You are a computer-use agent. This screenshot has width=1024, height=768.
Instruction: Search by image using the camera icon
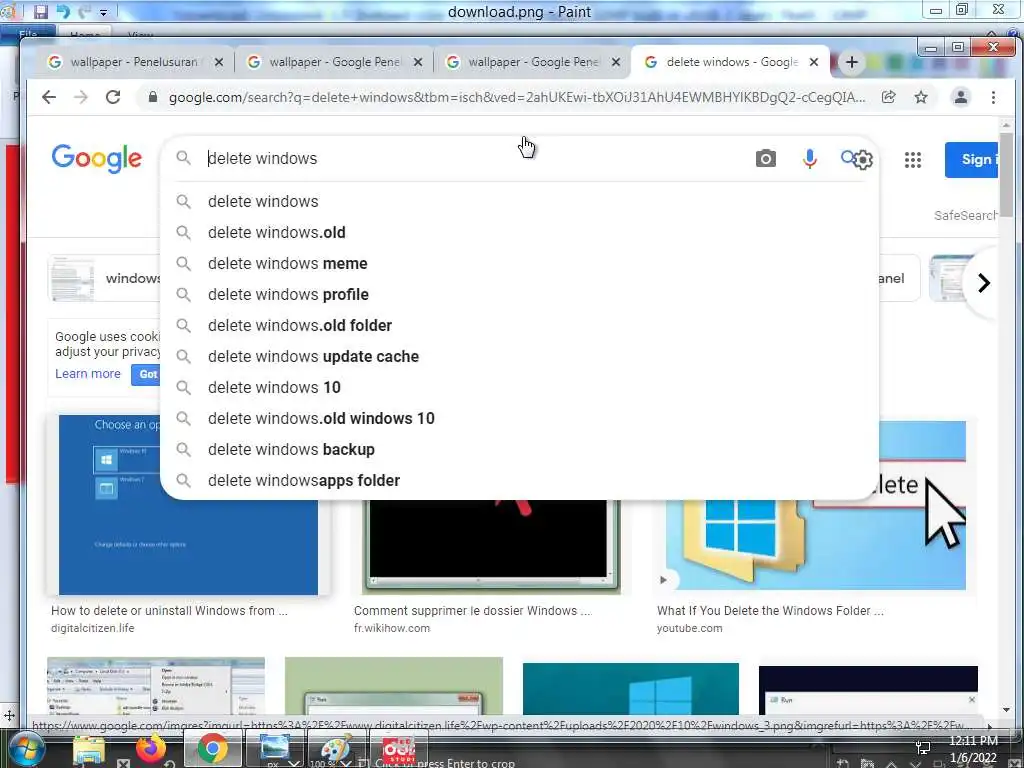(x=765, y=159)
